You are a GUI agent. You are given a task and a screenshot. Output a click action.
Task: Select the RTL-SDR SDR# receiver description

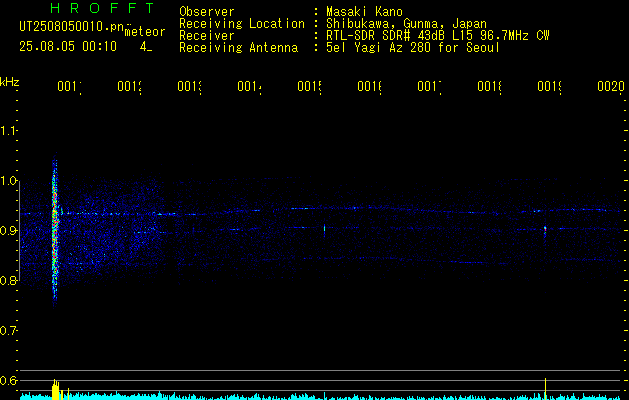coord(438,36)
